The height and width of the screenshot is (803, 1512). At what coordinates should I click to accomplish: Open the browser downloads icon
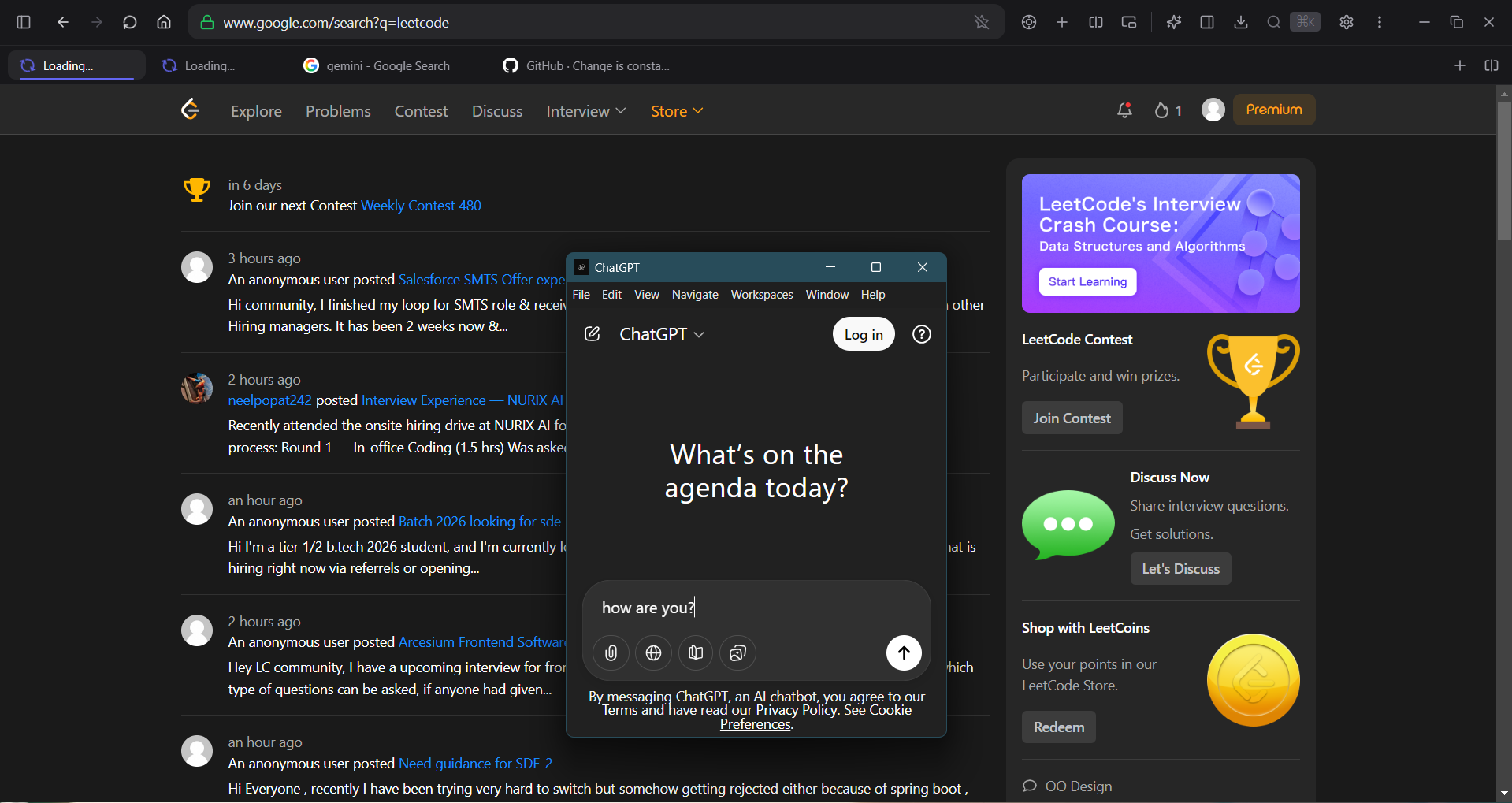(x=1240, y=22)
